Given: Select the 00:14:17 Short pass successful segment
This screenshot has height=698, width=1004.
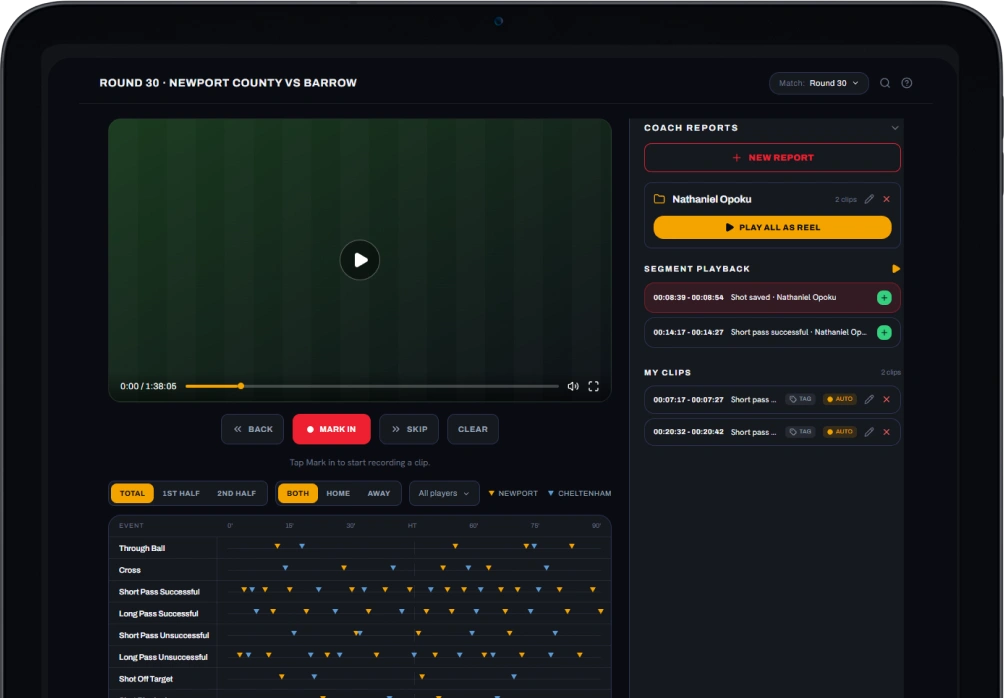Looking at the screenshot, I should coord(772,332).
